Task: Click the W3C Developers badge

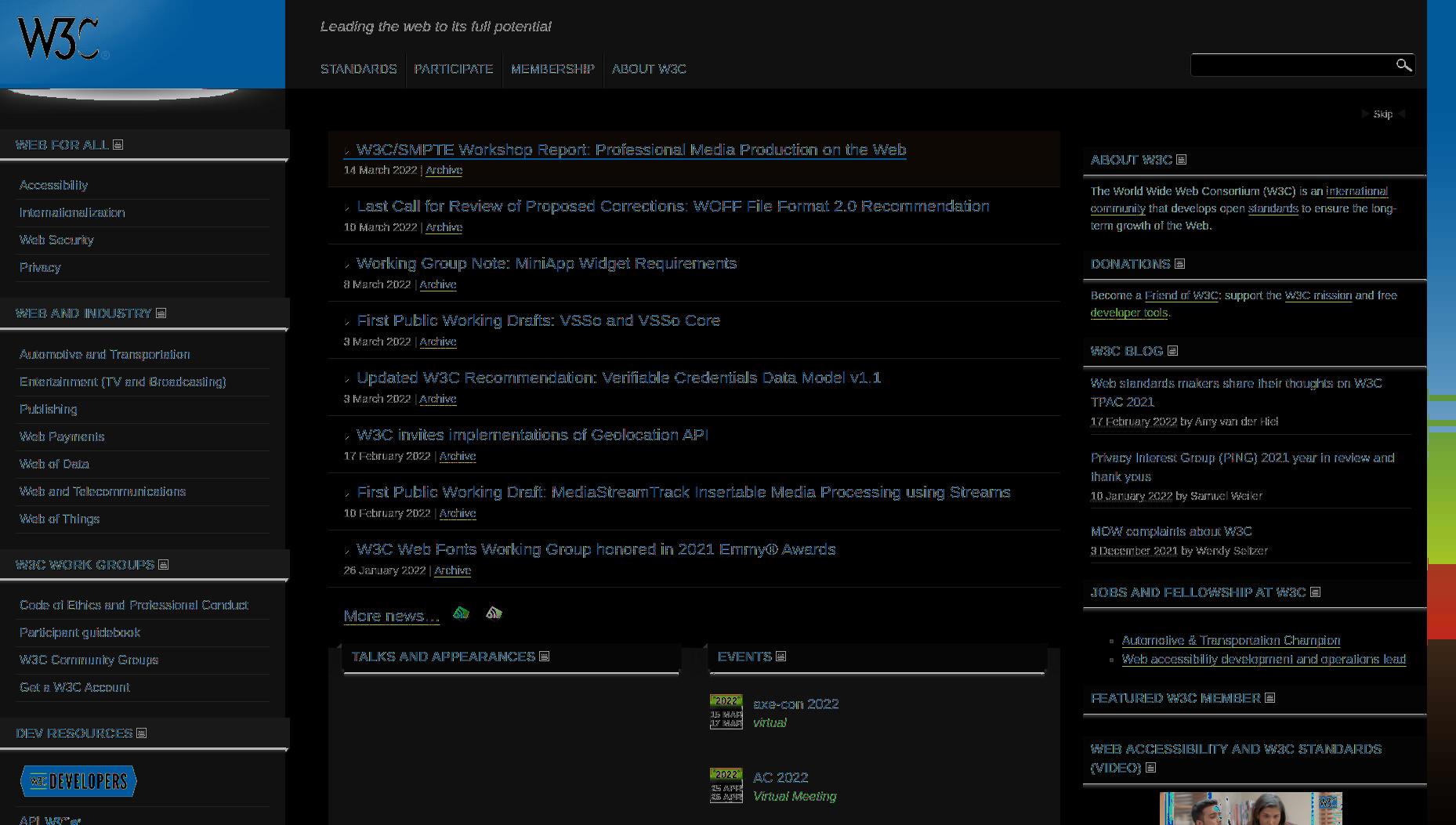Action: [78, 781]
